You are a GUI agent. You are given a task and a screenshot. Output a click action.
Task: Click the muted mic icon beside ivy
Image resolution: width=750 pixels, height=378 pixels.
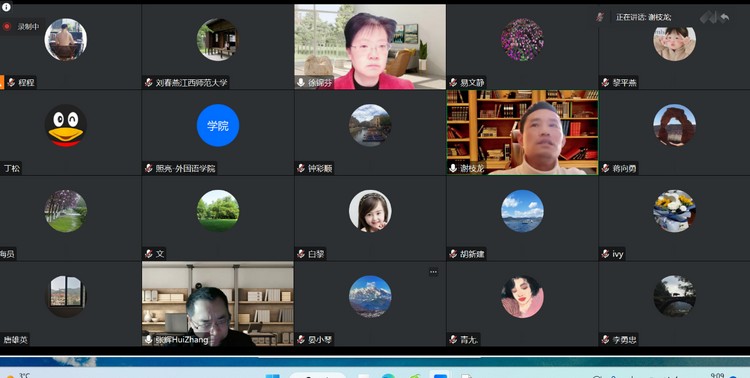click(x=605, y=254)
